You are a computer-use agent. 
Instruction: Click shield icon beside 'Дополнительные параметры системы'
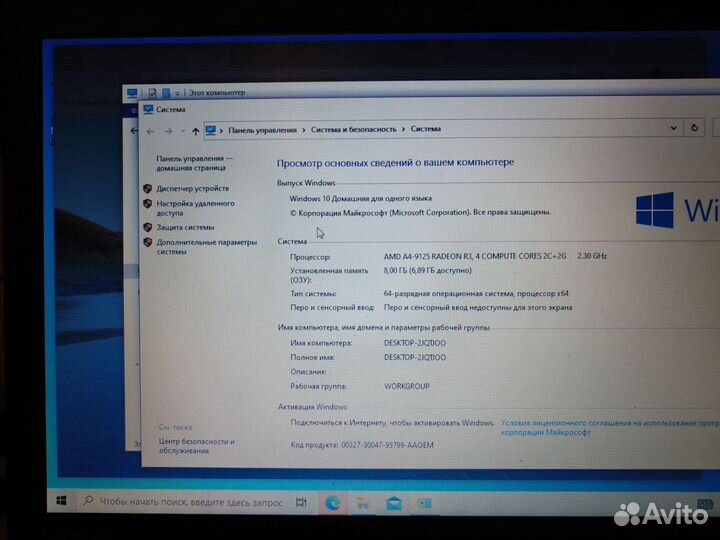pos(147,242)
